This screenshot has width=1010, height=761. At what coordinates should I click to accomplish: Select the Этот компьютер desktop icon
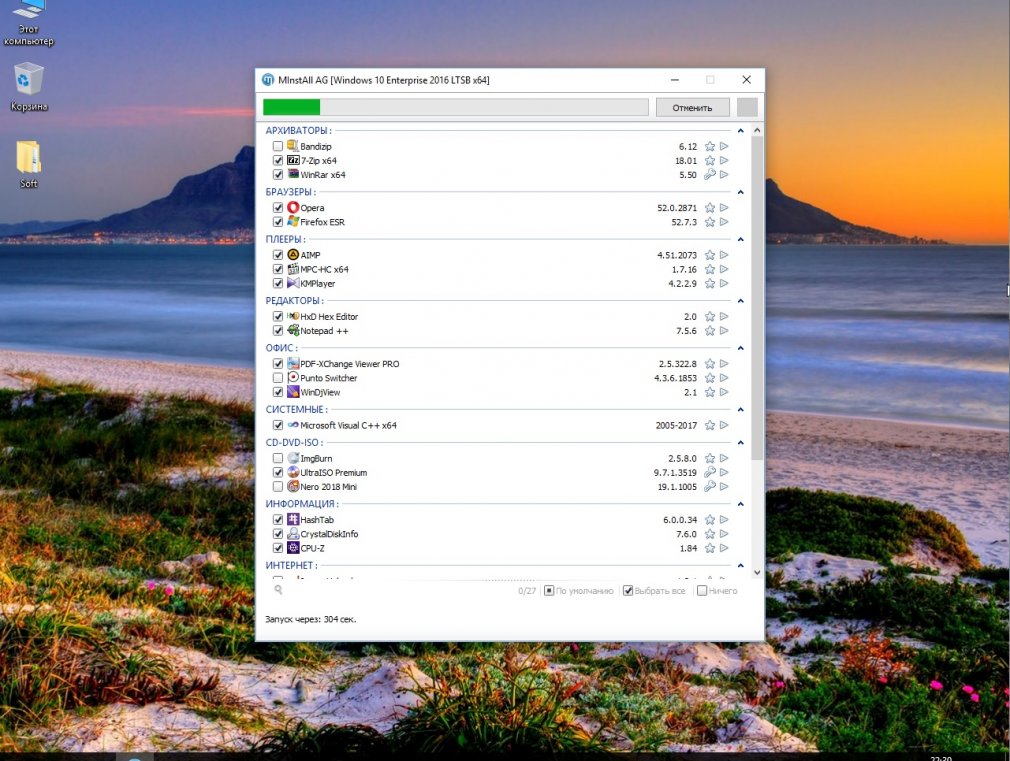[x=29, y=23]
